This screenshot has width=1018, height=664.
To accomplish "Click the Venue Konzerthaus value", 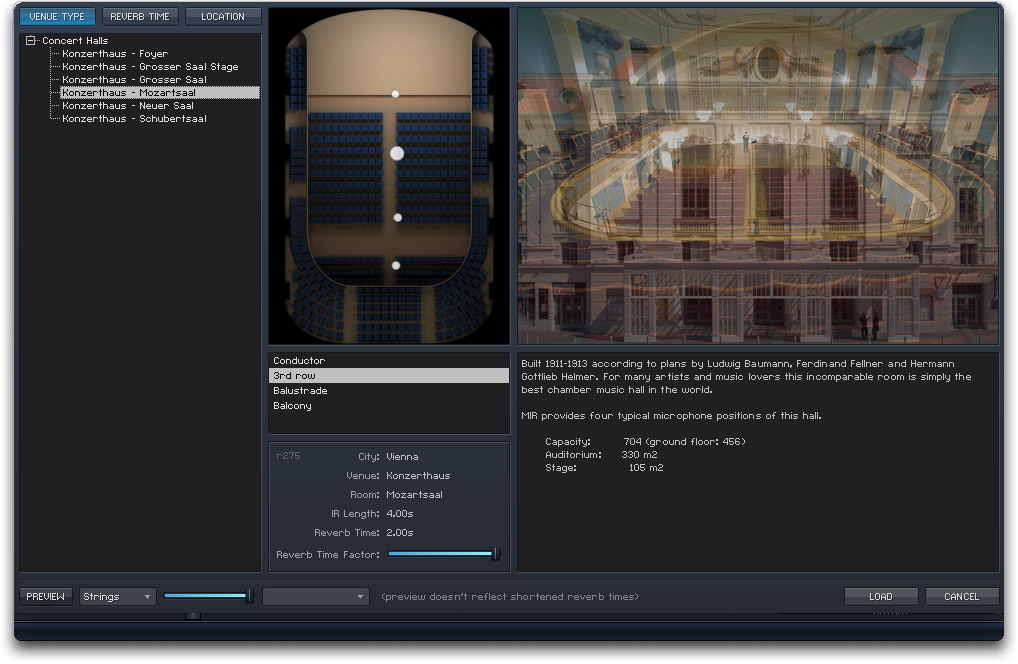I will [x=418, y=476].
